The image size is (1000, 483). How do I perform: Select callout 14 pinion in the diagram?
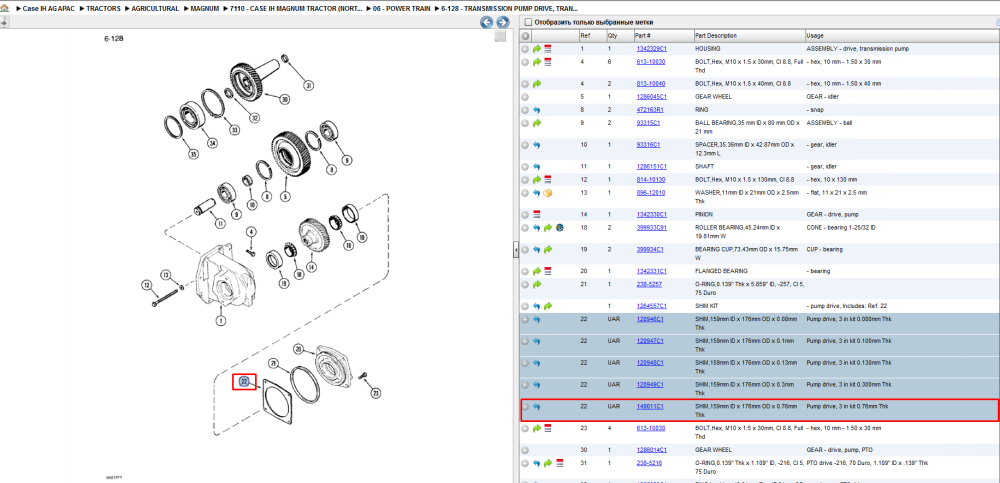[x=312, y=267]
